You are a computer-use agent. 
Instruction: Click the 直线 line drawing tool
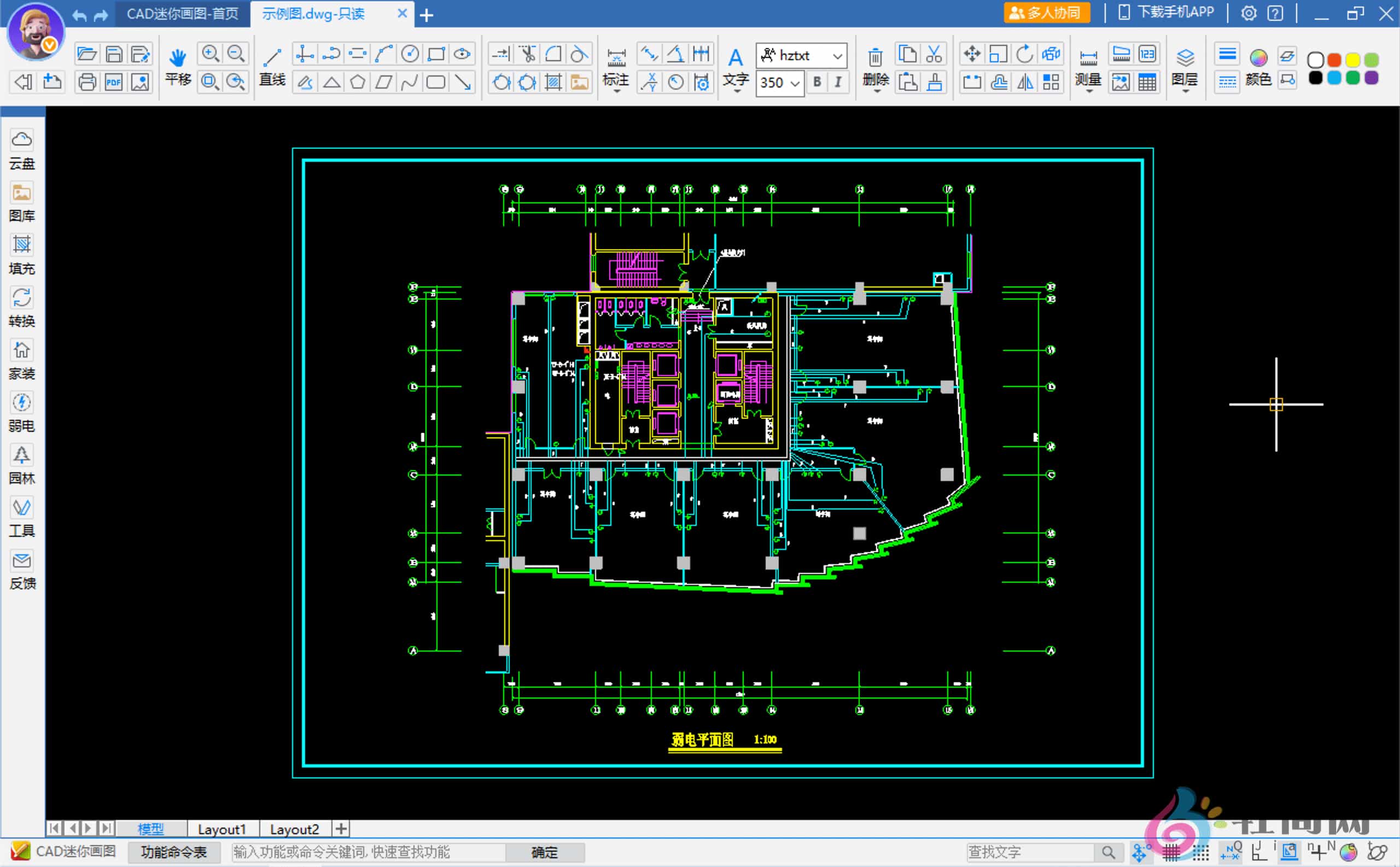click(272, 58)
